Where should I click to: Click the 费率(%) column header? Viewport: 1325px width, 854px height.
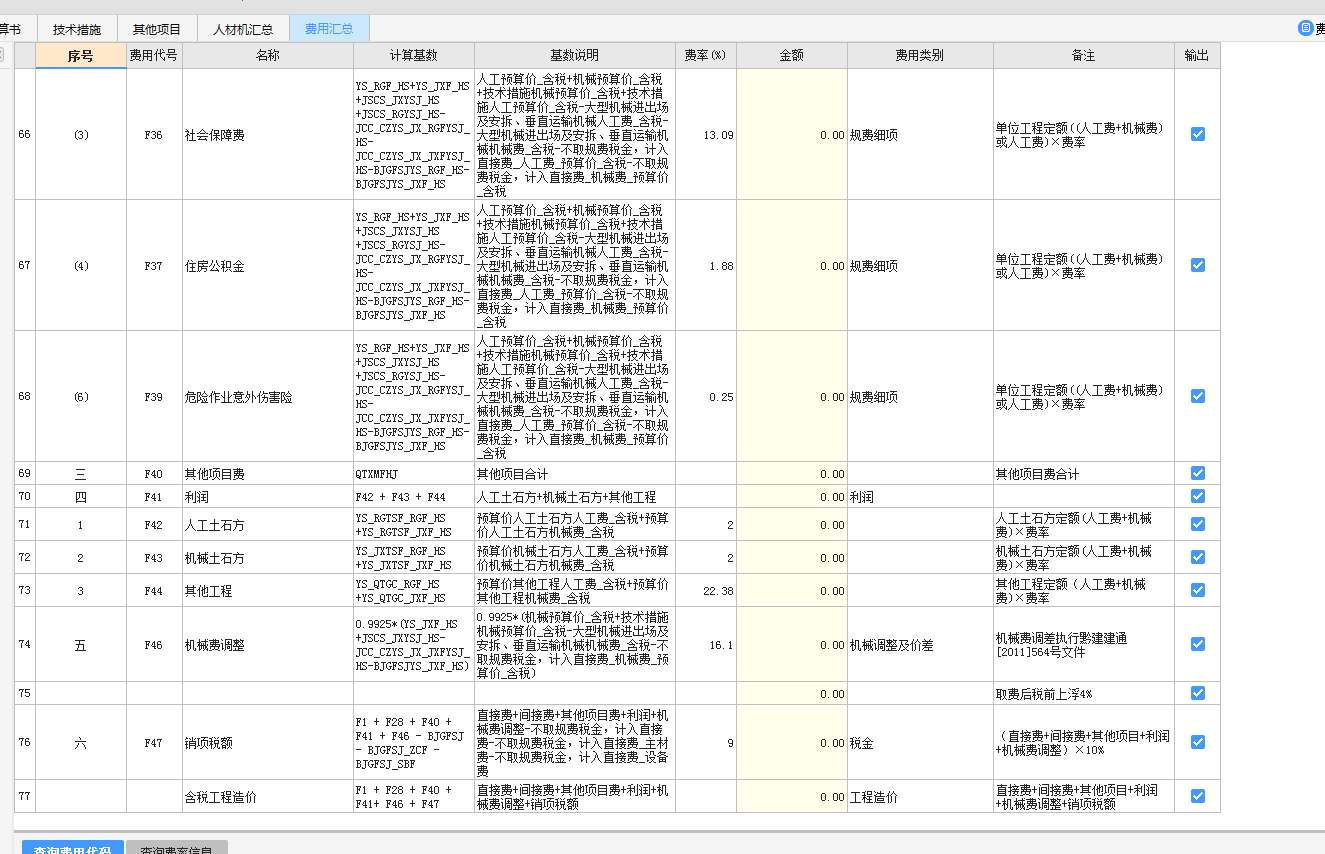click(x=705, y=56)
